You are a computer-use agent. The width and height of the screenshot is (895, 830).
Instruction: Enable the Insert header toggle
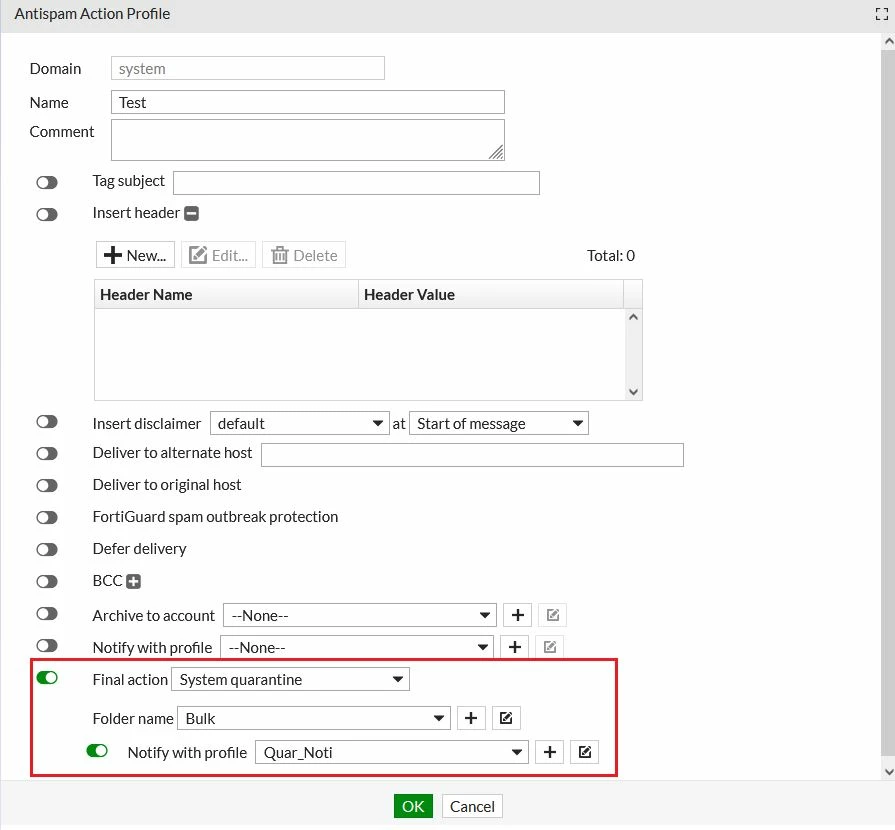(47, 215)
